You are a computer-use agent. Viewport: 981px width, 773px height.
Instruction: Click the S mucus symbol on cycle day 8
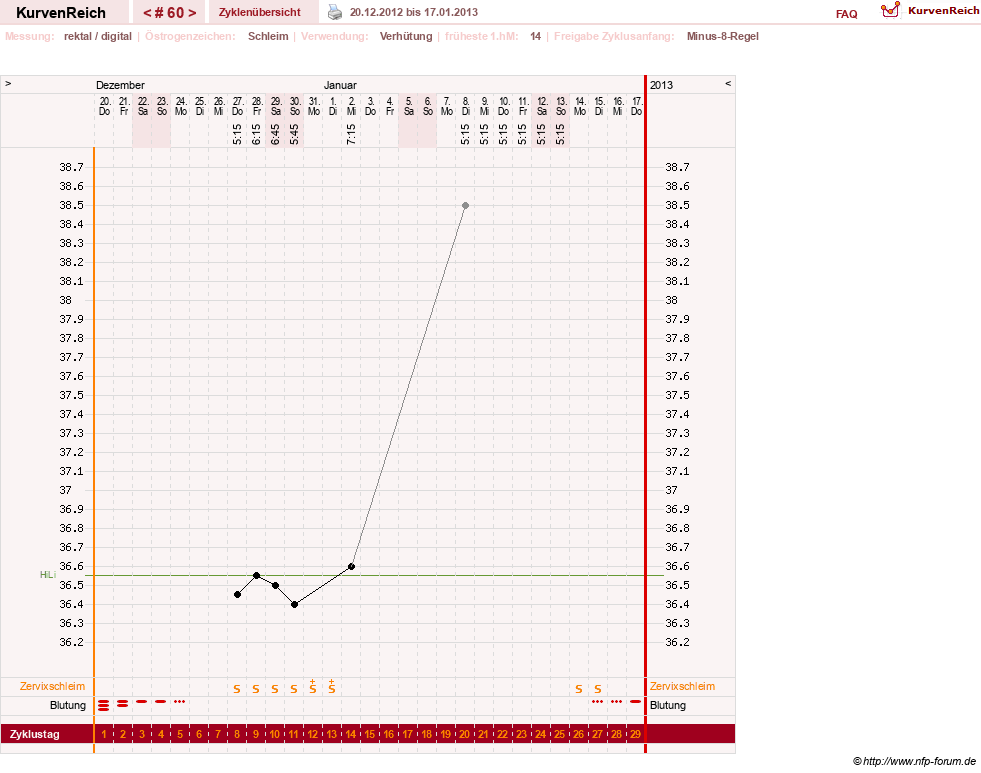click(237, 689)
